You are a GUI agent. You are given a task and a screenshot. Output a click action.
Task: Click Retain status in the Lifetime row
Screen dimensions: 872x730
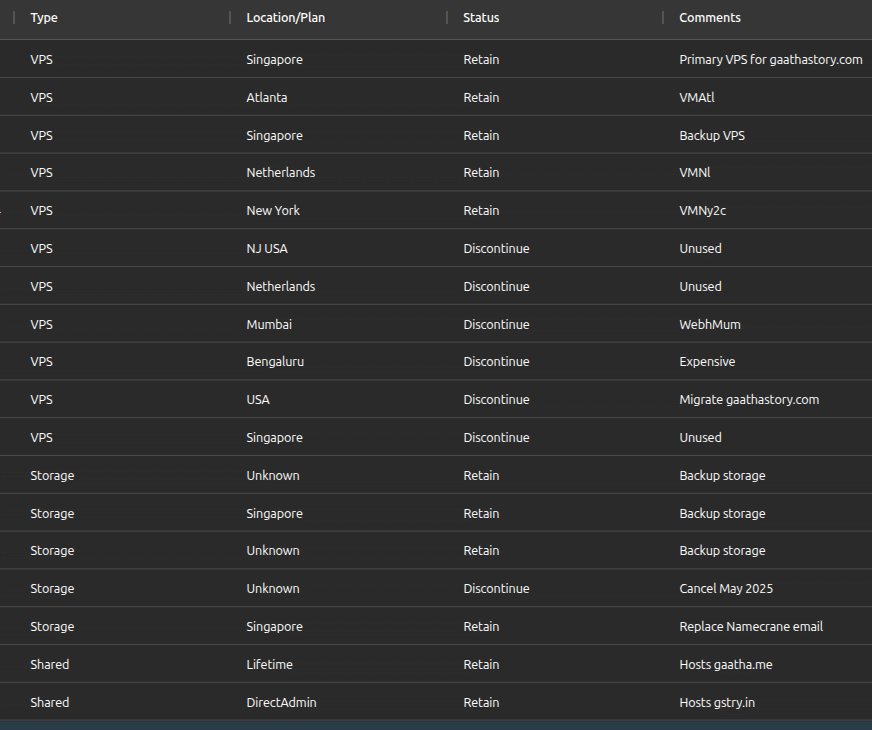tap(481, 664)
